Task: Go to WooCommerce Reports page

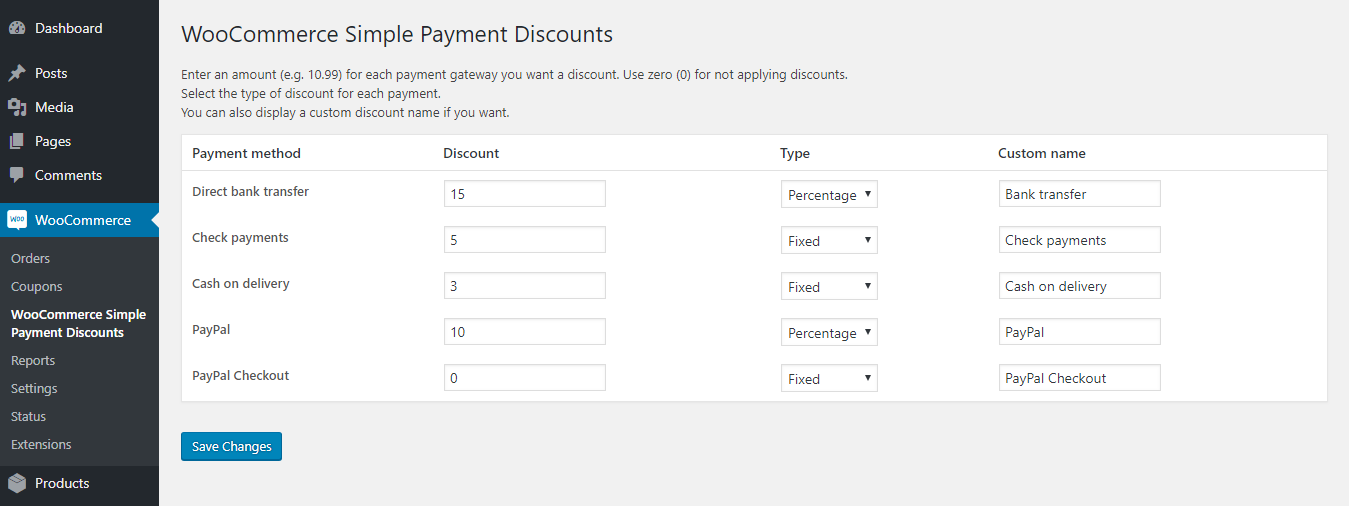Action: pyautogui.click(x=33, y=360)
